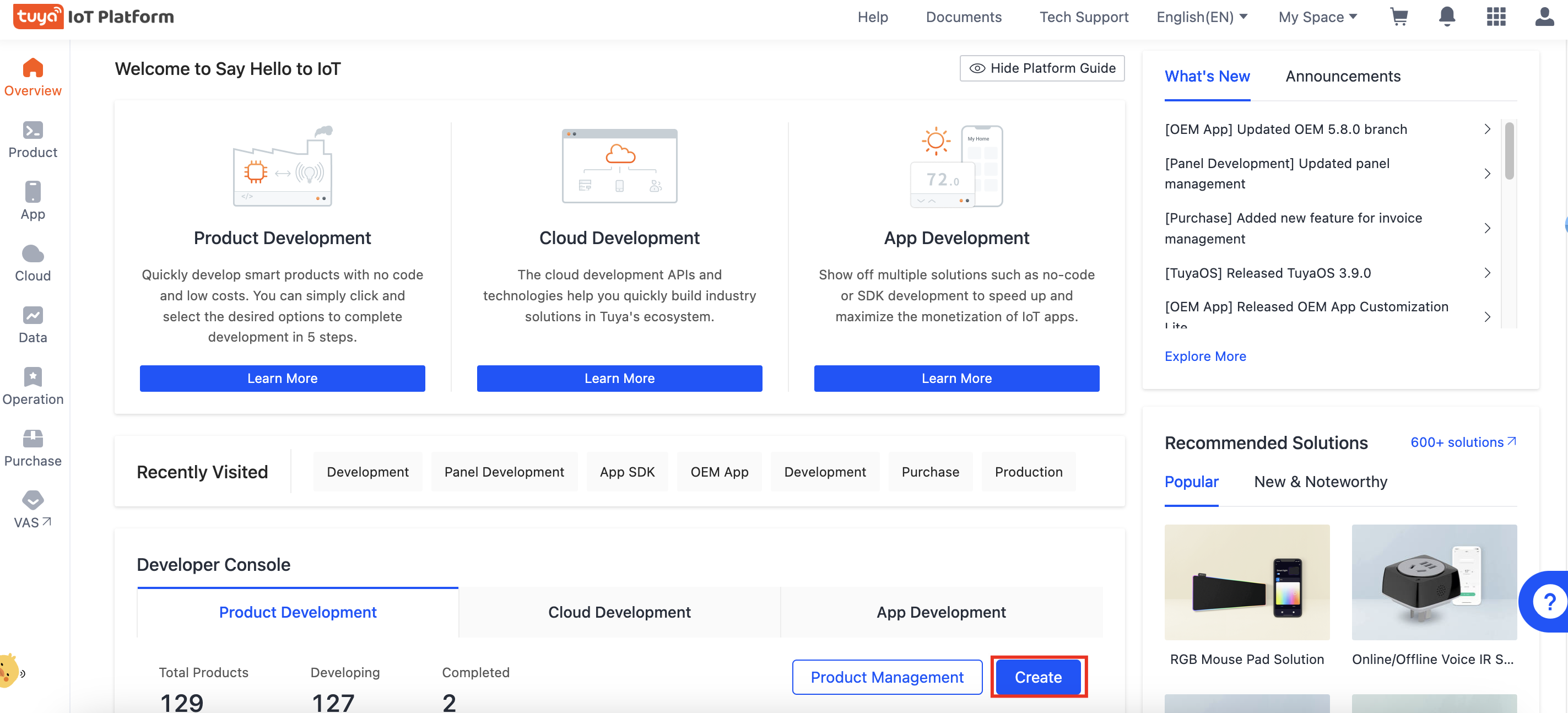The width and height of the screenshot is (1568, 713).
Task: Click Learn More under Cloud Development
Action: click(x=619, y=378)
